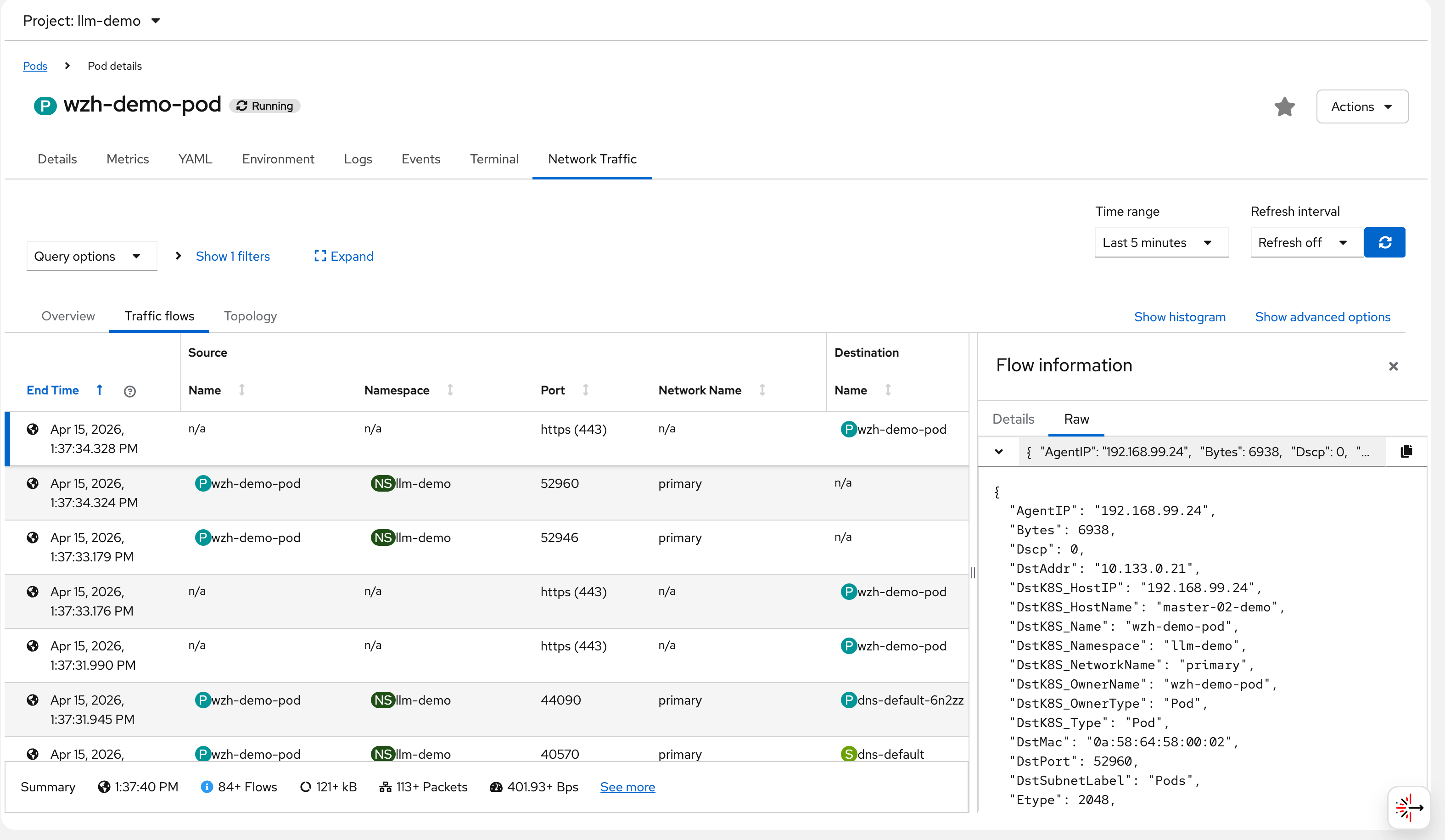Sort by Network Name column
This screenshot has width=1445, height=840.
pos(762,390)
